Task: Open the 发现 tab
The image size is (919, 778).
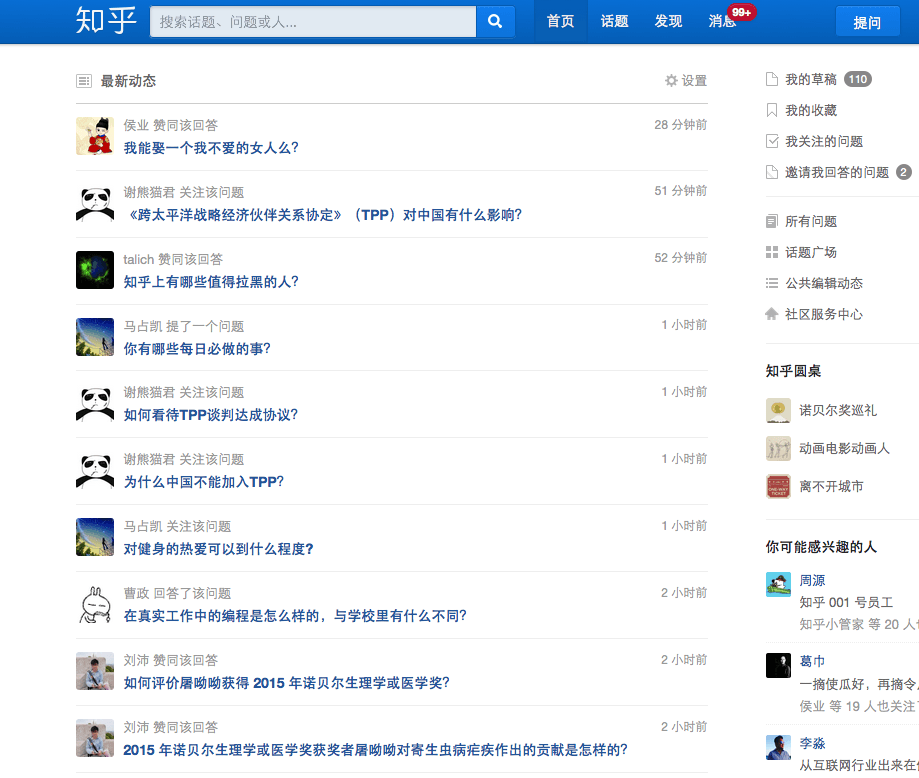Action: coord(668,20)
